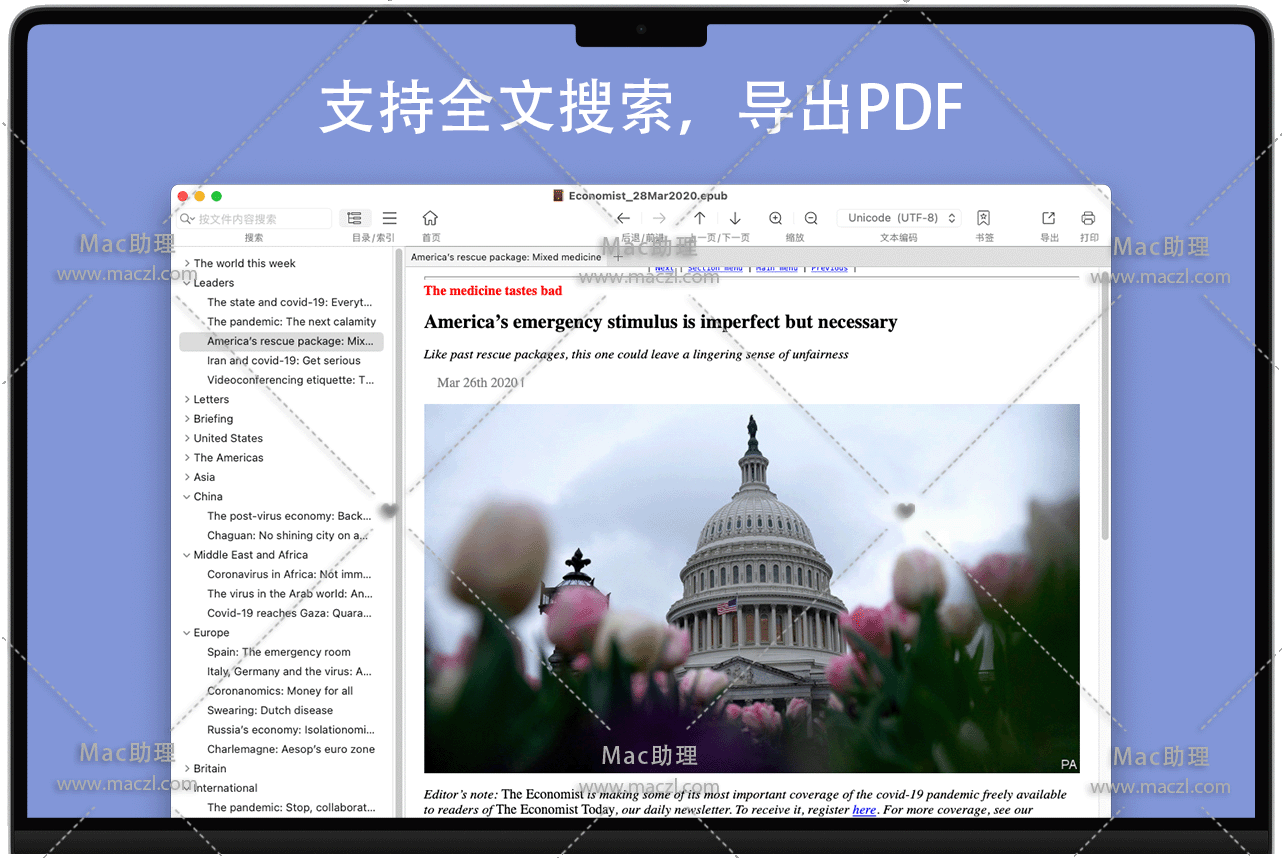Image resolution: width=1282 pixels, height=858 pixels.
Task: Open the Unicode (UTF-8) encoding dropdown
Action: 902,218
